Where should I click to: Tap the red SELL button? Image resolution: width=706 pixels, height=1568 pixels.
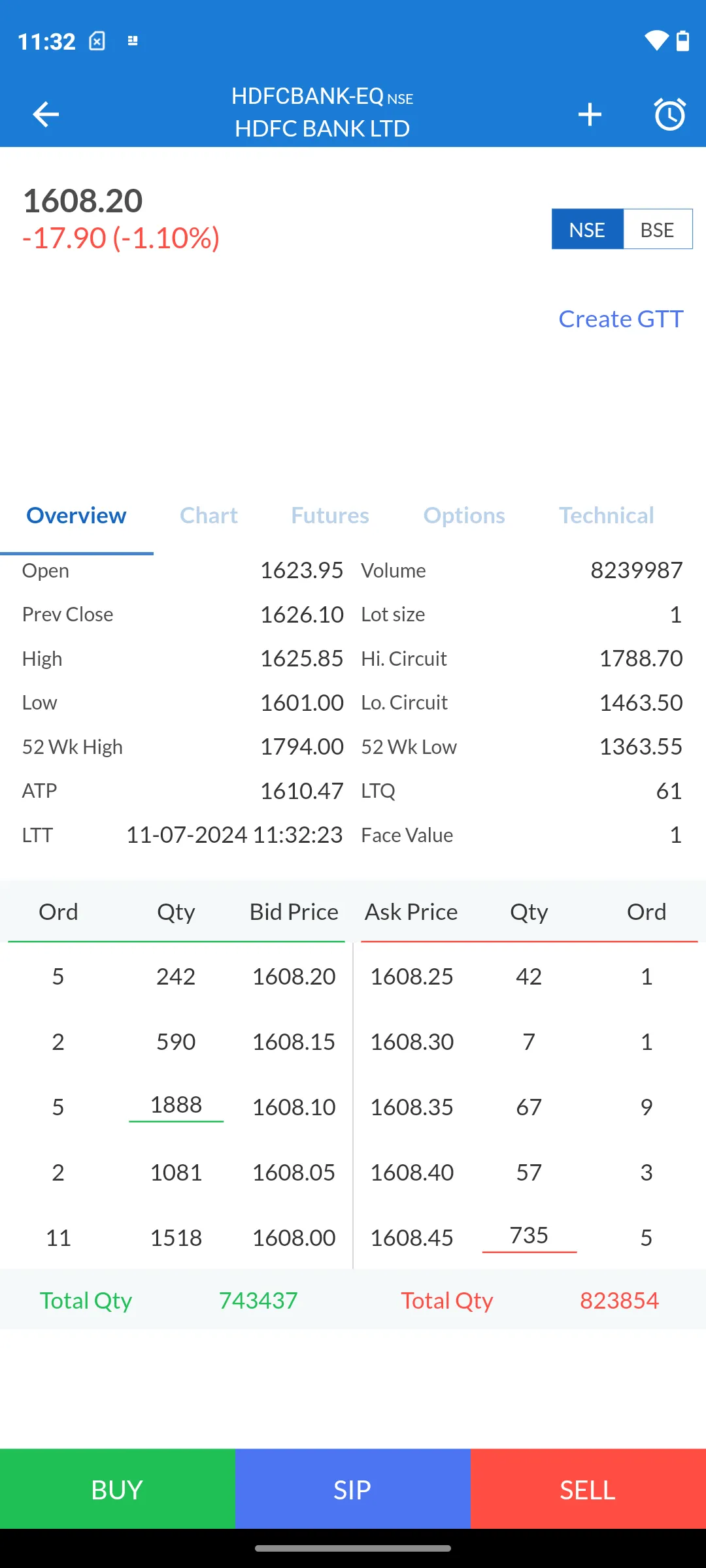point(588,1489)
